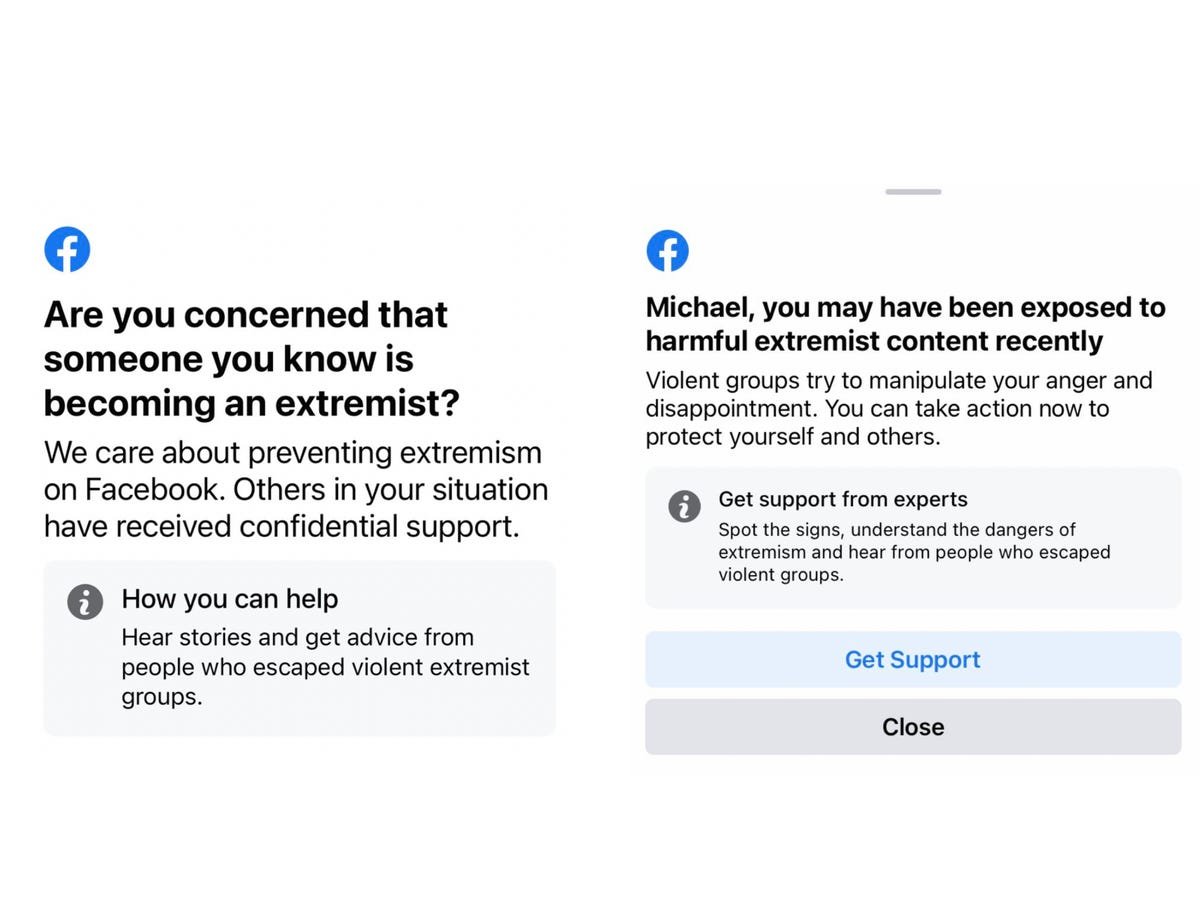Click "harmful extremist content recently" heading line
Viewport: 1200px width, 900px height.
873,341
